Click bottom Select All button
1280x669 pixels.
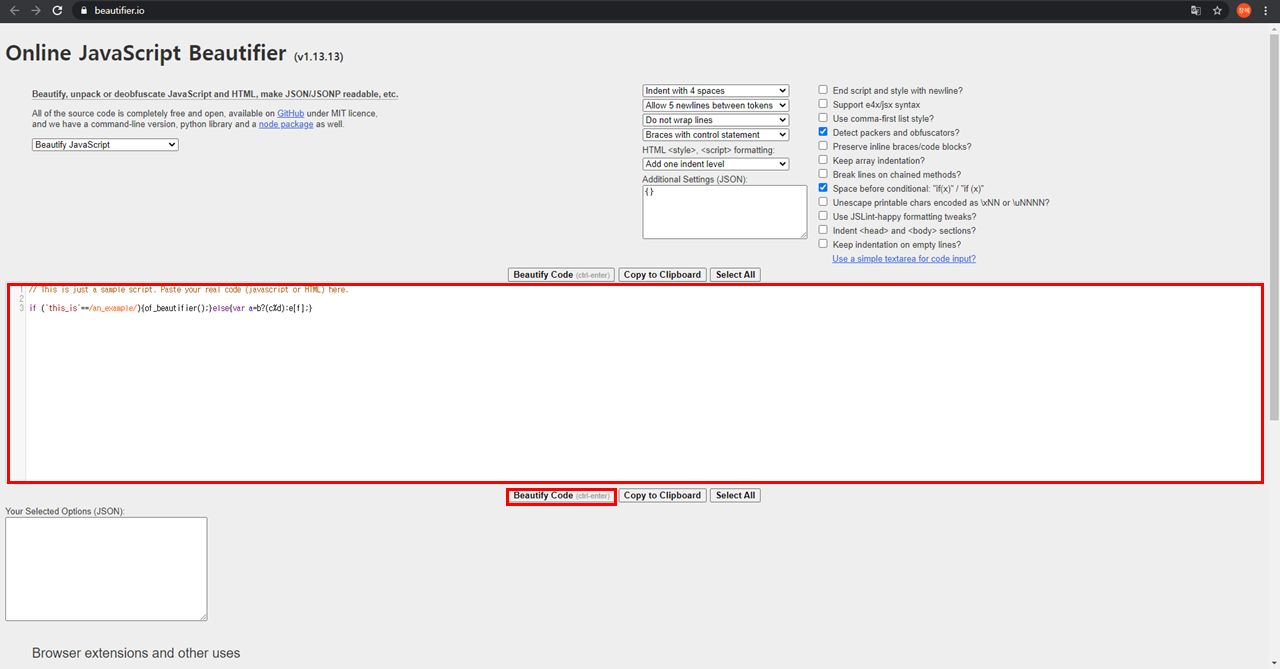pyautogui.click(x=735, y=496)
